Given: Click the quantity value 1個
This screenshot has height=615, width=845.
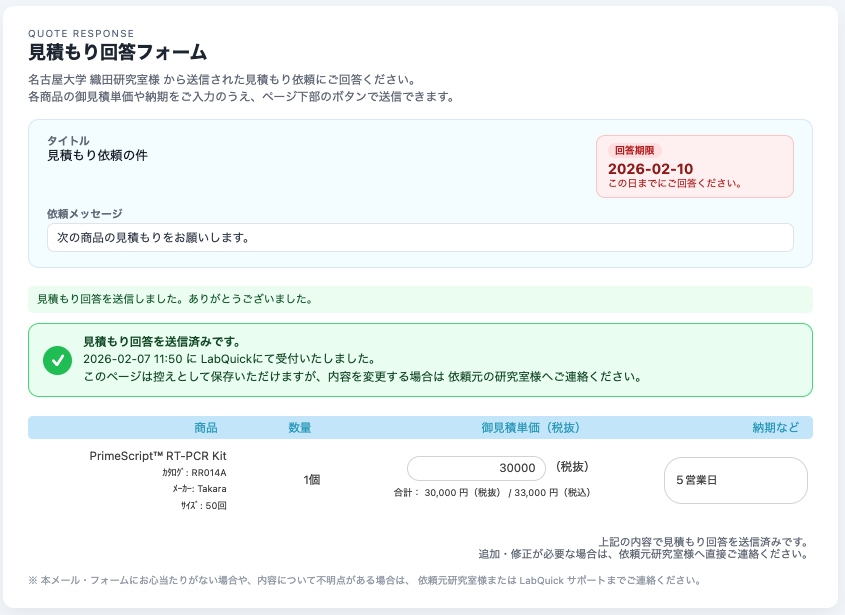Looking at the screenshot, I should coord(312,480).
